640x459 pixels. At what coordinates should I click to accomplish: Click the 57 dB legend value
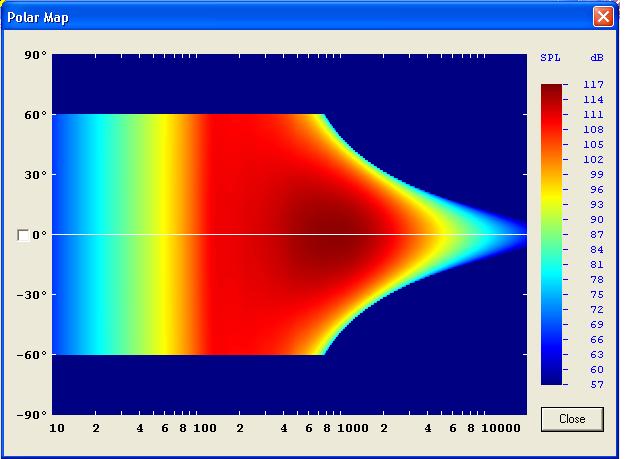(x=597, y=384)
